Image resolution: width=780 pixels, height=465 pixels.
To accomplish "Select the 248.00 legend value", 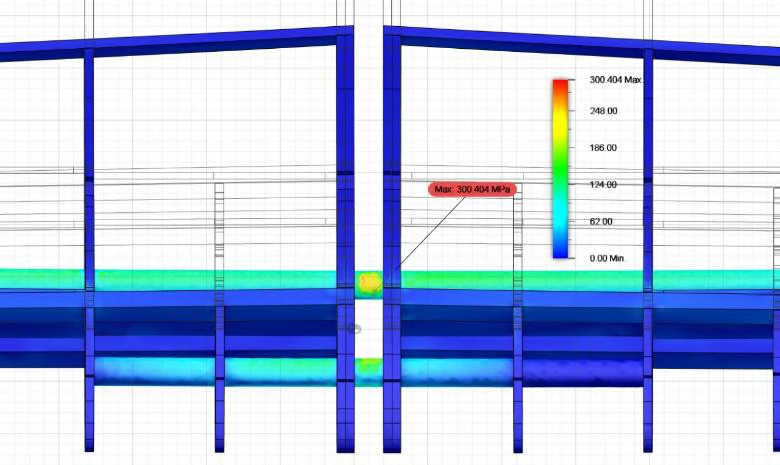I will pos(603,111).
